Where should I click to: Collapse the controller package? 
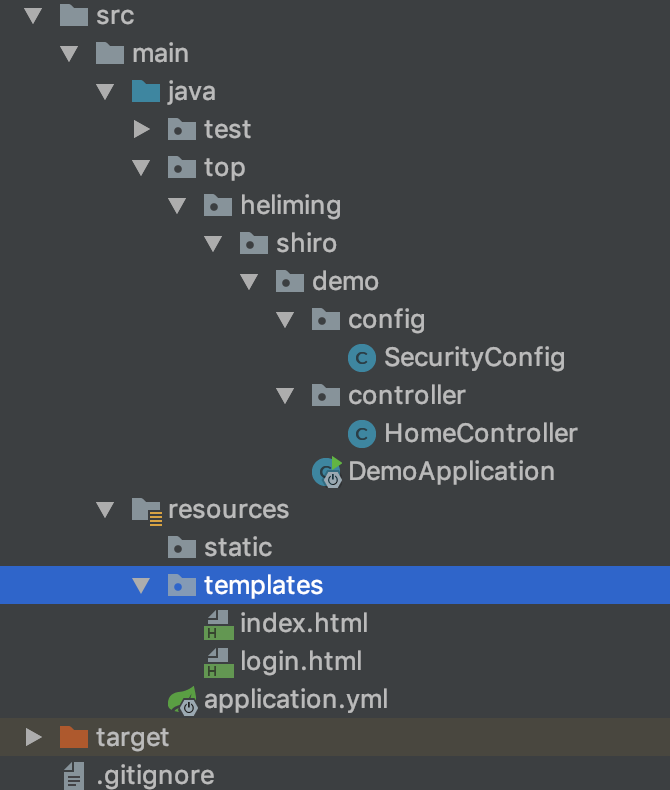(x=285, y=396)
